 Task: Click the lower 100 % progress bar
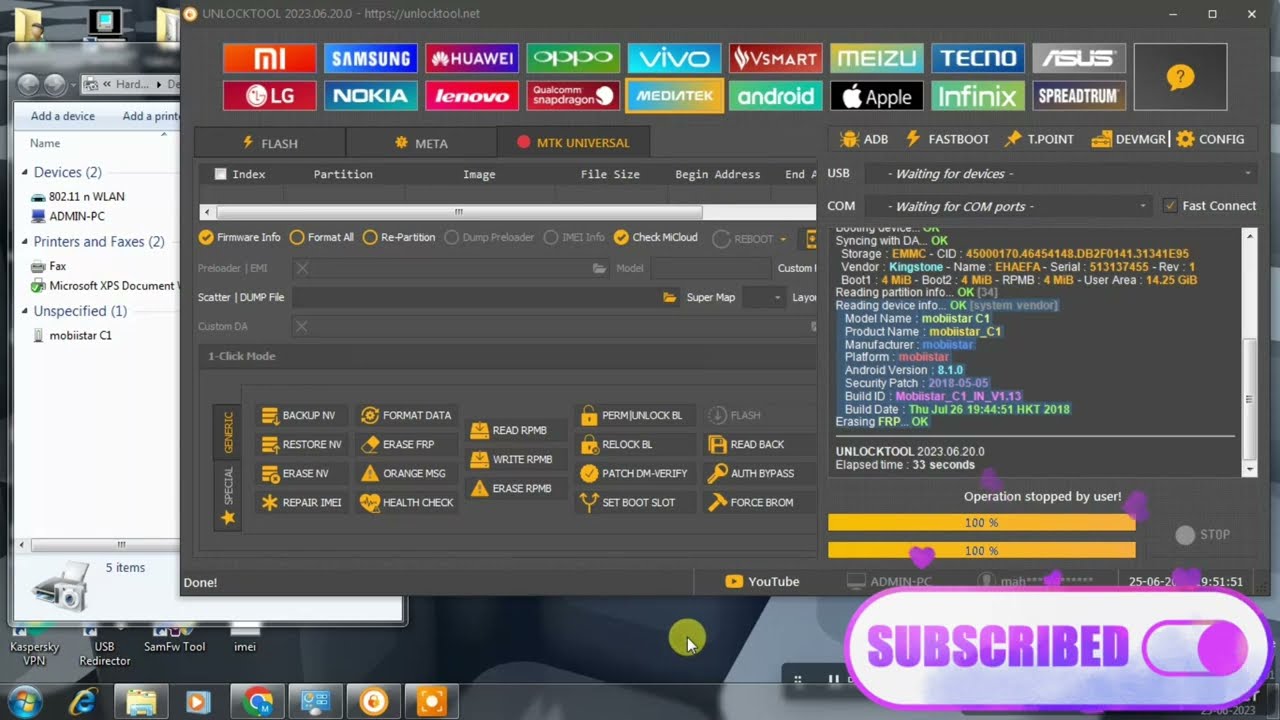click(x=982, y=551)
